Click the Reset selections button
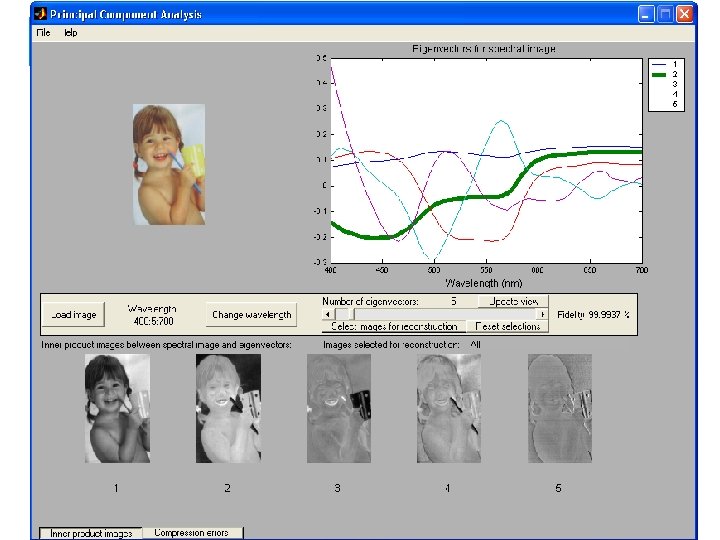Viewport: 720px width, 540px height. [x=507, y=326]
